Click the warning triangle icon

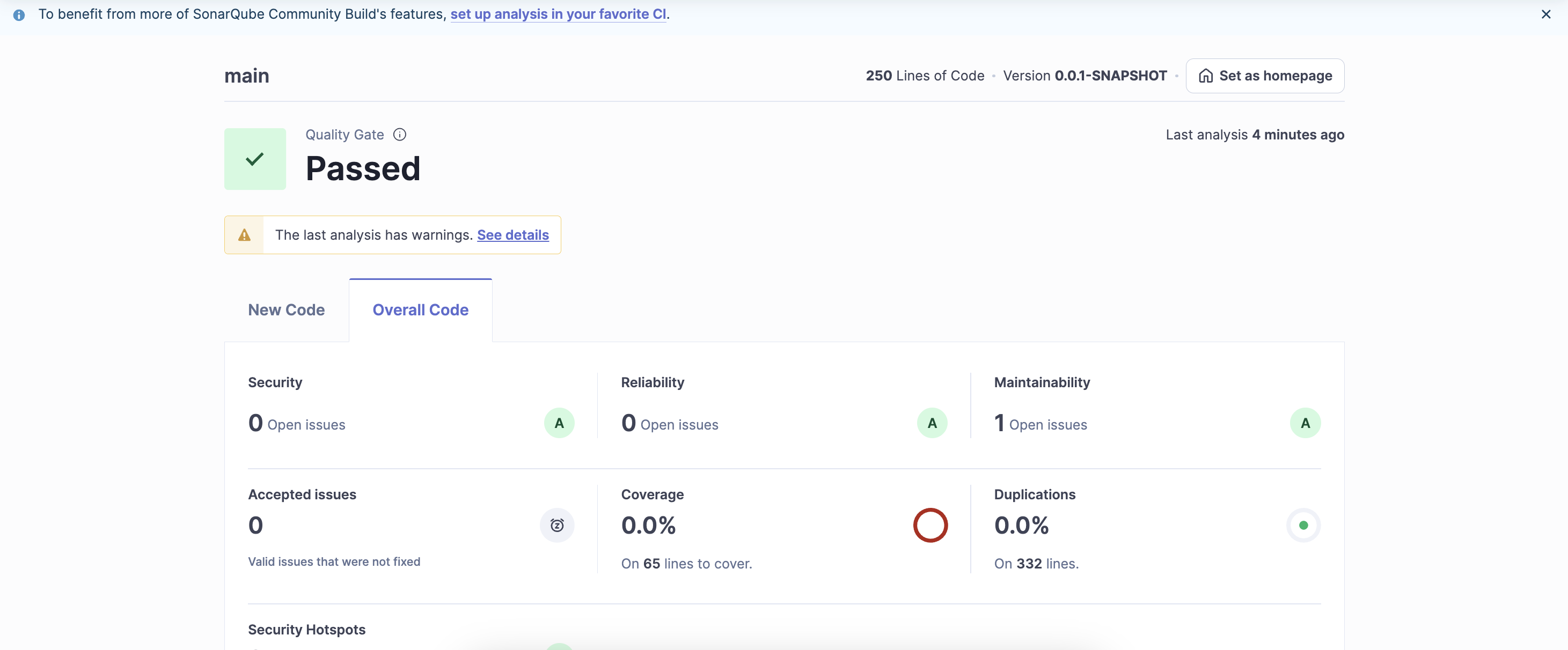[244, 235]
